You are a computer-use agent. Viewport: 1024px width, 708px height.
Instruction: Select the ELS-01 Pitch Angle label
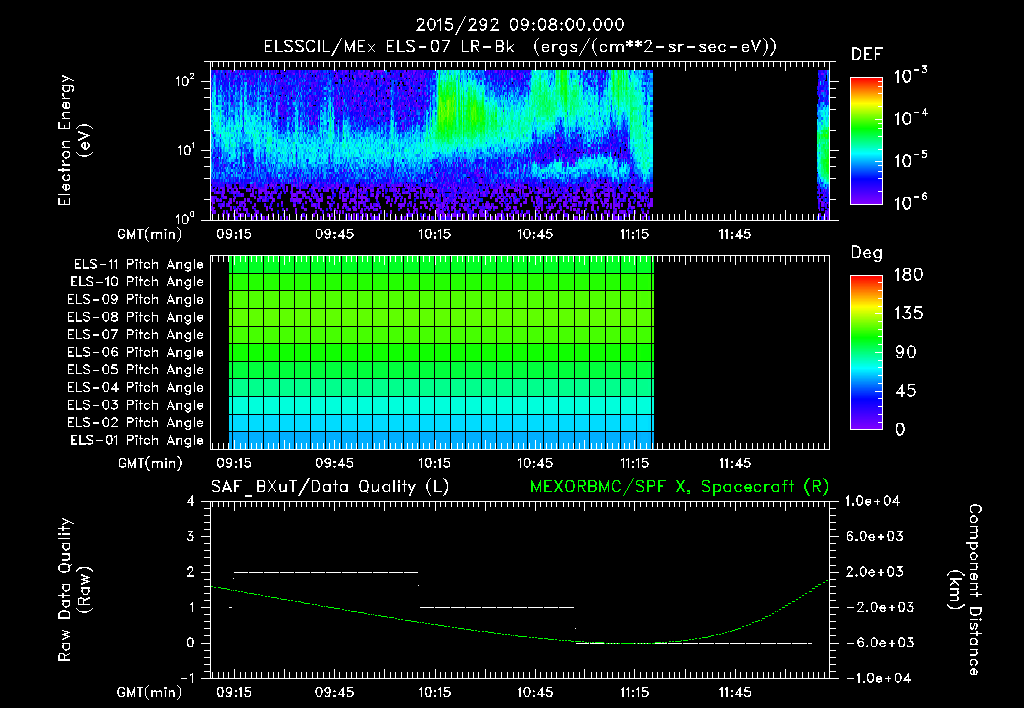point(137,440)
